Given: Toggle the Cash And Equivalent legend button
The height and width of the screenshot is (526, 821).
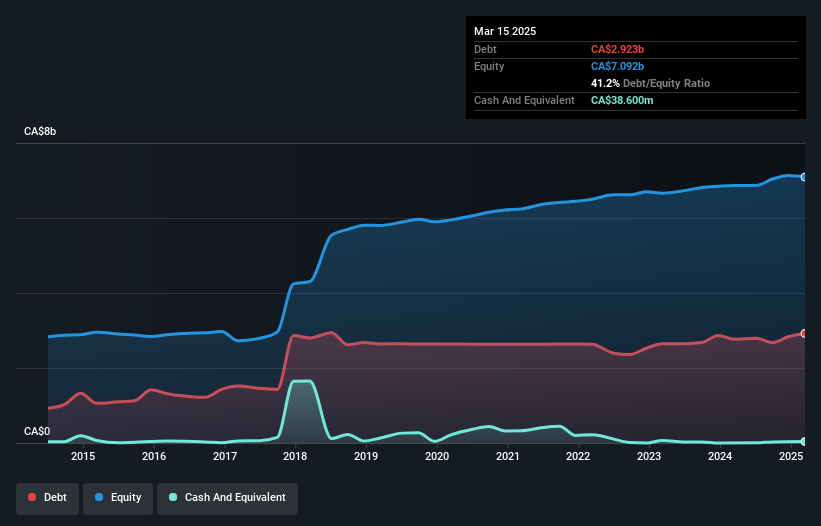Looking at the screenshot, I should point(227,498).
